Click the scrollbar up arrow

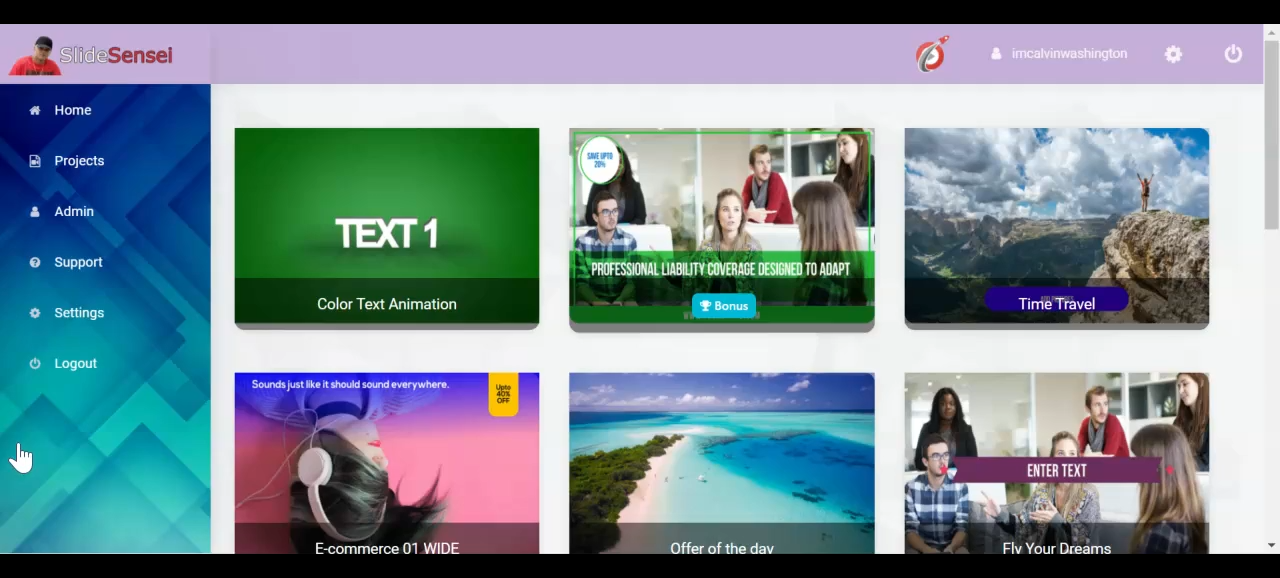[x=1271, y=32]
